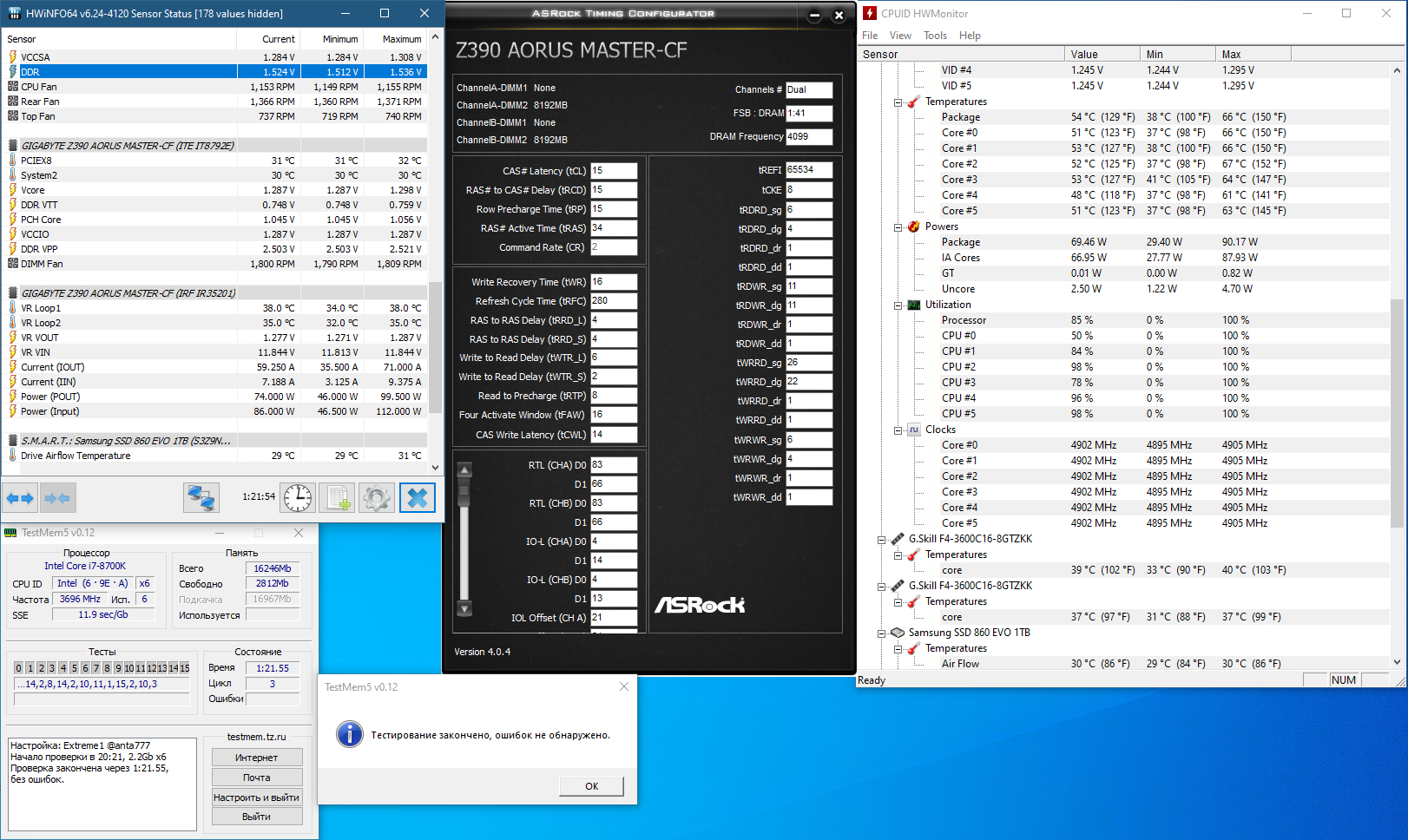Open the File menu in HWMonitor

click(870, 36)
